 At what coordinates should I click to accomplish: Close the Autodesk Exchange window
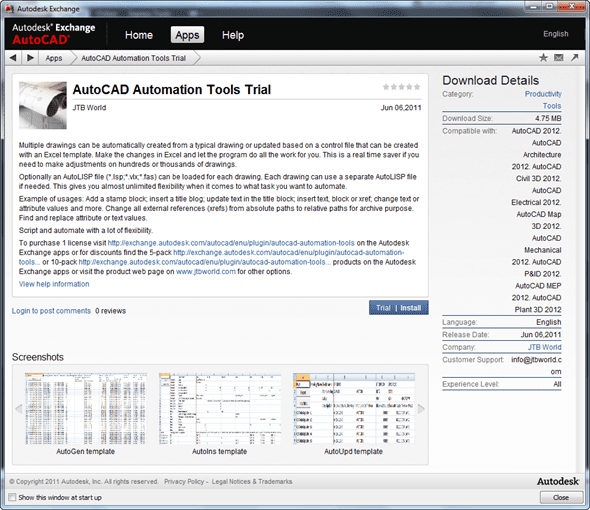coord(572,6)
